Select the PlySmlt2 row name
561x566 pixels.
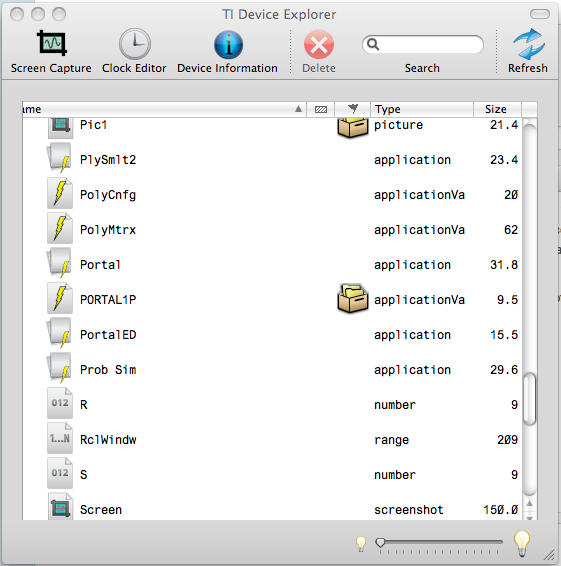click(x=108, y=160)
